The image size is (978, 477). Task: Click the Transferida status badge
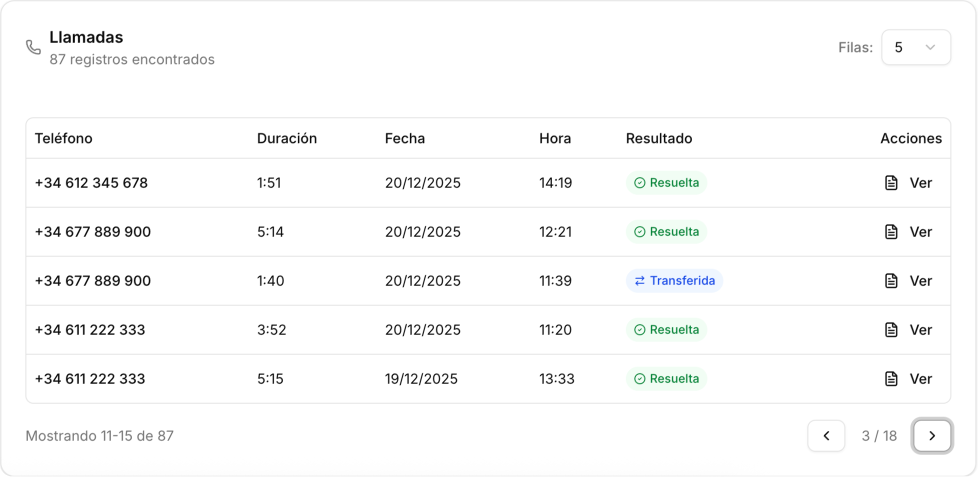(x=674, y=281)
